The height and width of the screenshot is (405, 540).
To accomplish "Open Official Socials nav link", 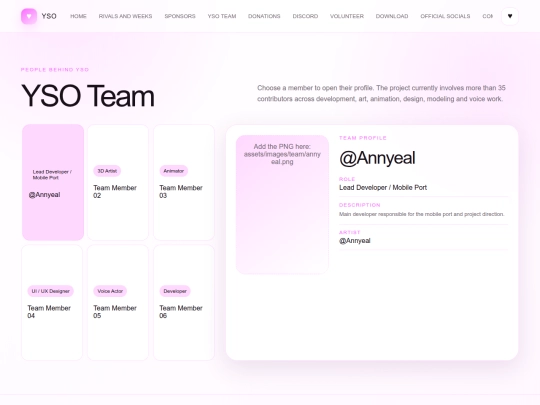I will [445, 16].
